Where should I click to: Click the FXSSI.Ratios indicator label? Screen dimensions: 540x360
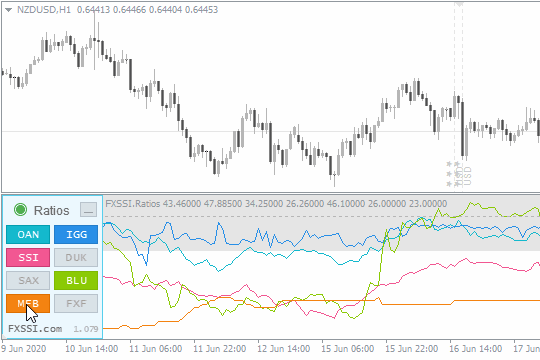pyautogui.click(x=133, y=204)
